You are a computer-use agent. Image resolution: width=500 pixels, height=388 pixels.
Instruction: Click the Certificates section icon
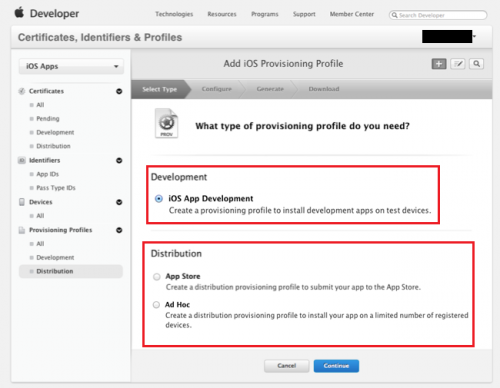point(22,91)
